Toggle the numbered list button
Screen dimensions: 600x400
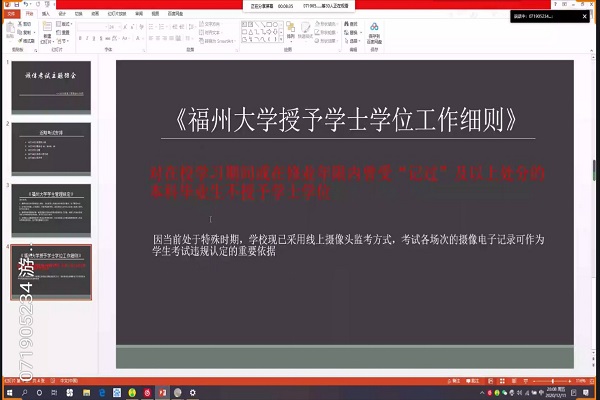[163, 27]
